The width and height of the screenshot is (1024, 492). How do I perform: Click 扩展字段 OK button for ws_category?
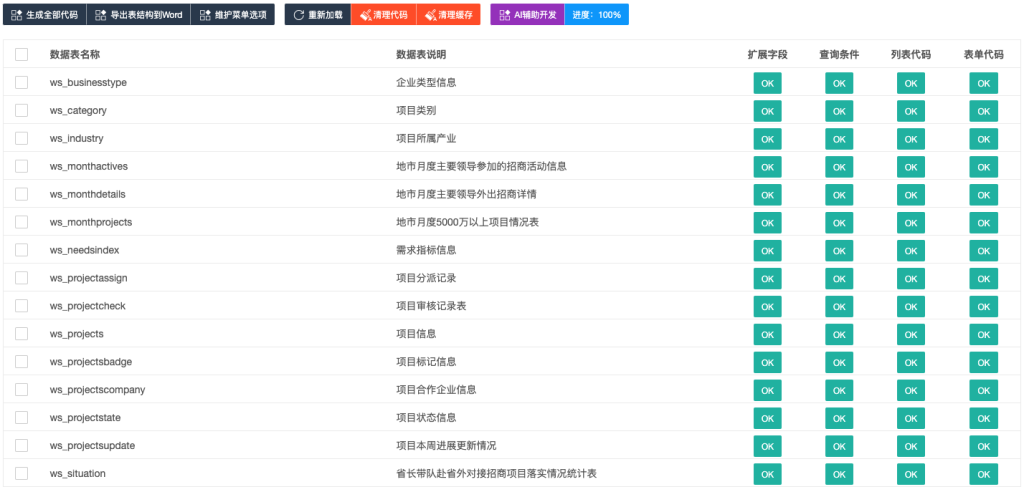point(767,111)
